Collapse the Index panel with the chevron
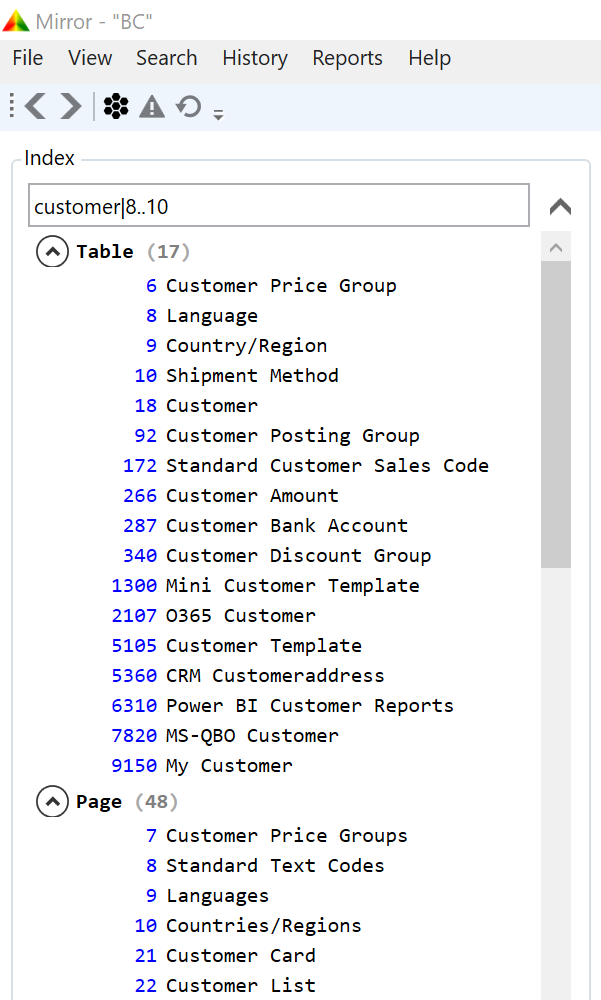The image size is (601, 1000). (x=560, y=207)
